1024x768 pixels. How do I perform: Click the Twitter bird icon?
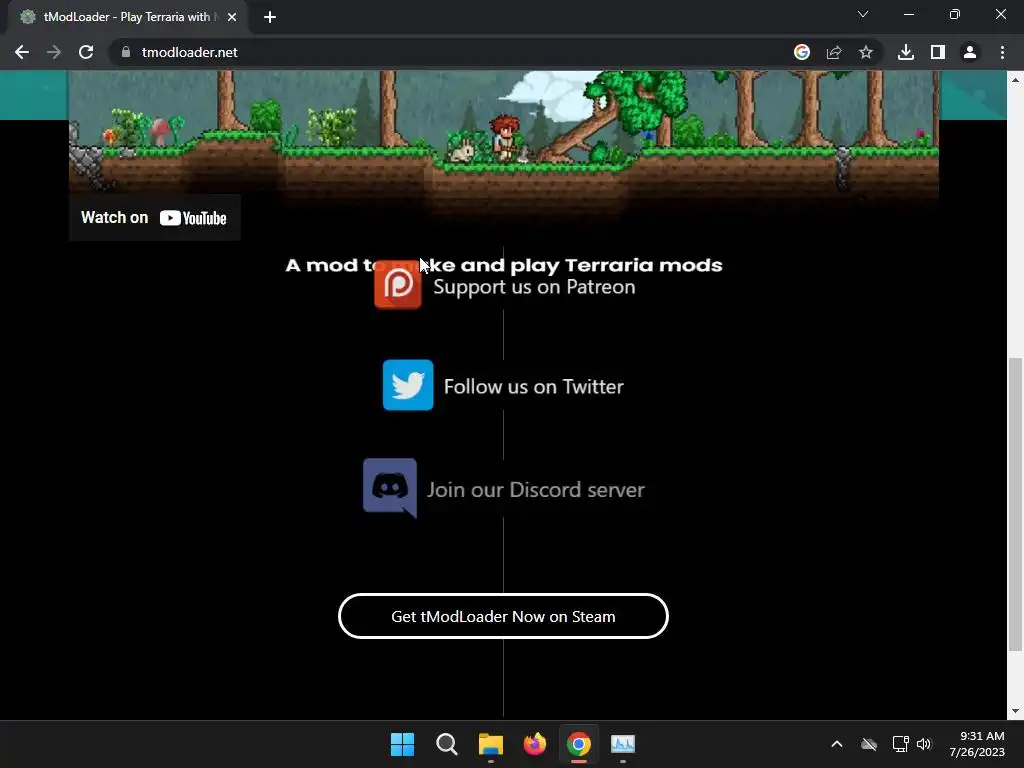click(408, 385)
